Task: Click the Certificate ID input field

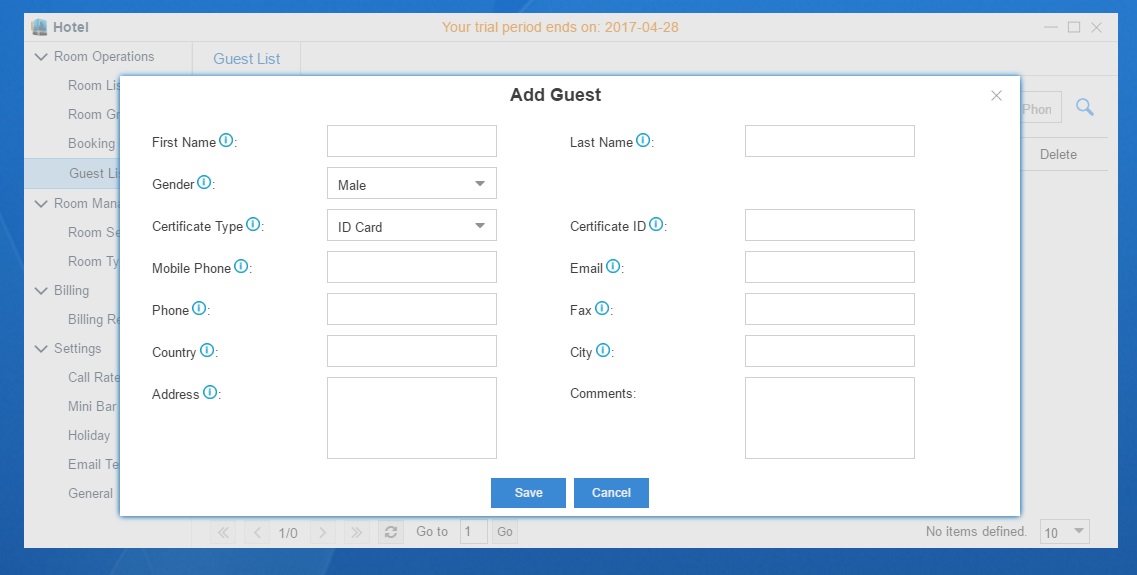Action: [829, 226]
